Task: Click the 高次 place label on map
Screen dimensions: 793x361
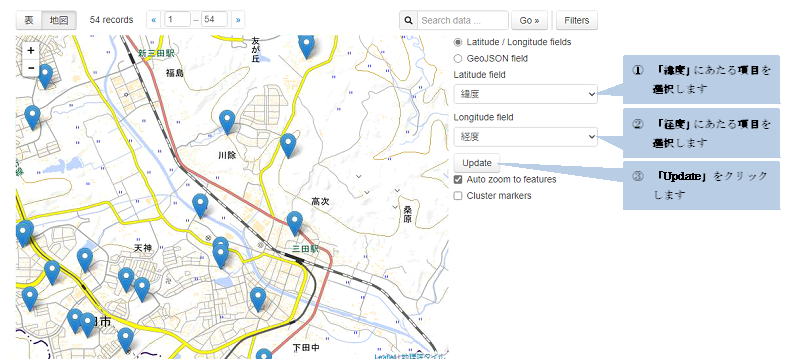Action: click(321, 201)
